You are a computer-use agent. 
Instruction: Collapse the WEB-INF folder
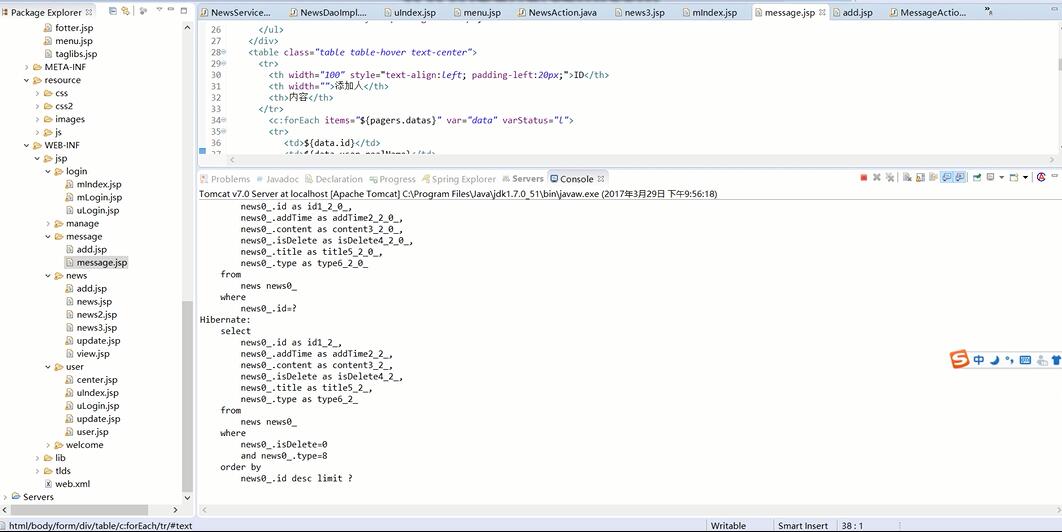27,145
